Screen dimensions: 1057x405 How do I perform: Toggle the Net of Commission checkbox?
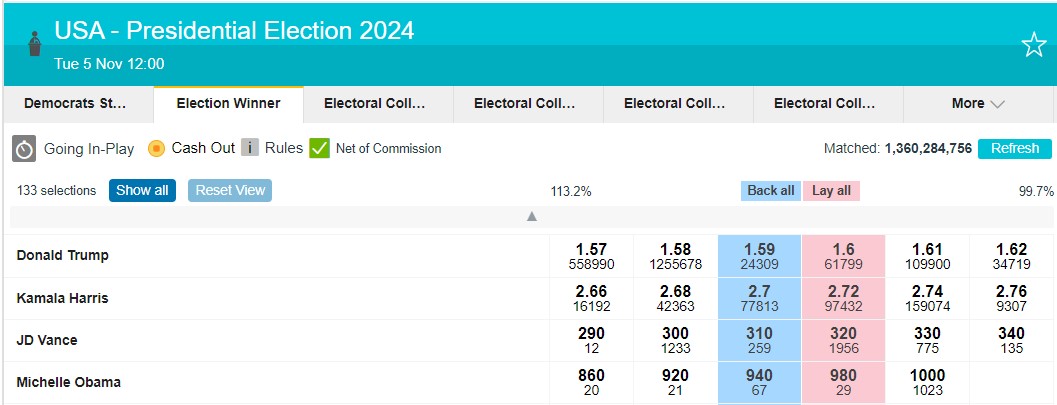tap(320, 148)
